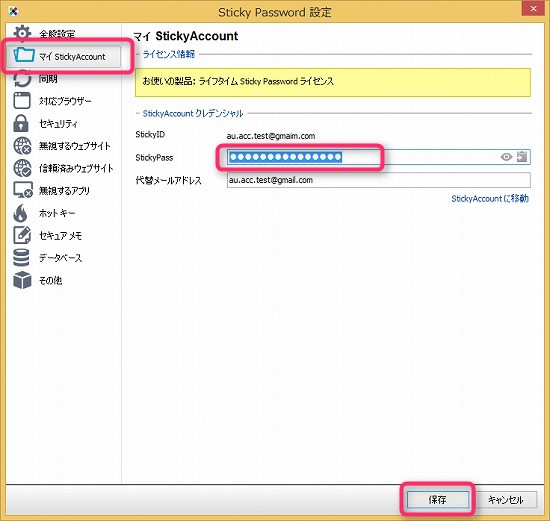Click the database cylinder icon

(x=21, y=258)
